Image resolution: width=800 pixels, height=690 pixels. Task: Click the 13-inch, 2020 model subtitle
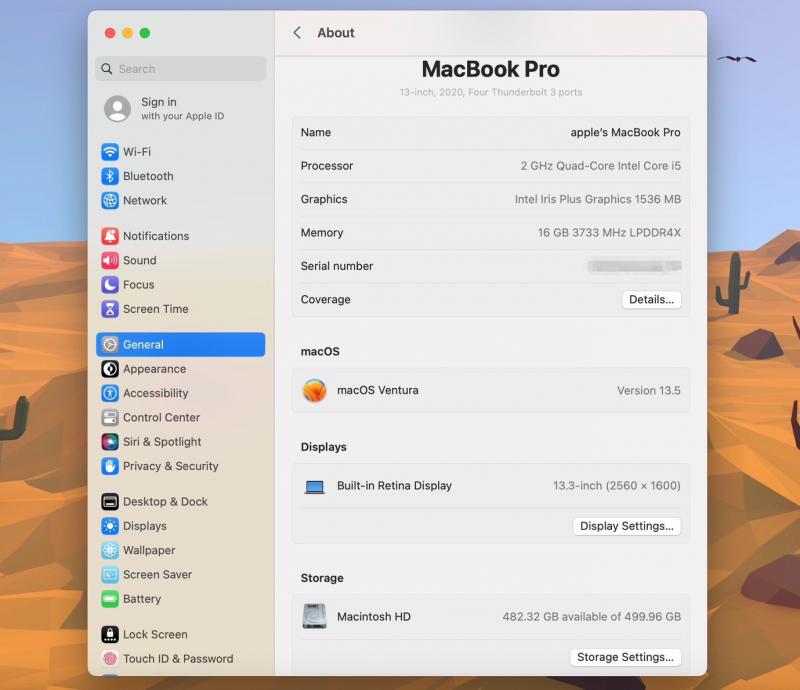490,92
